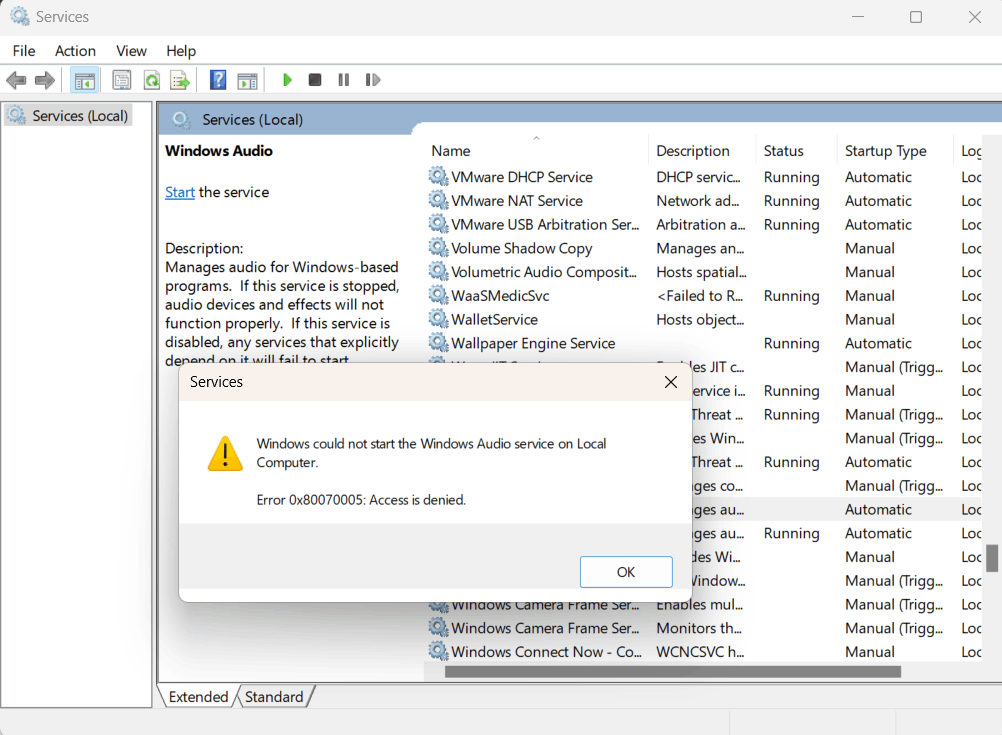Click the horizontal scrollbar of the services list
The image size is (1002, 735).
click(x=673, y=672)
